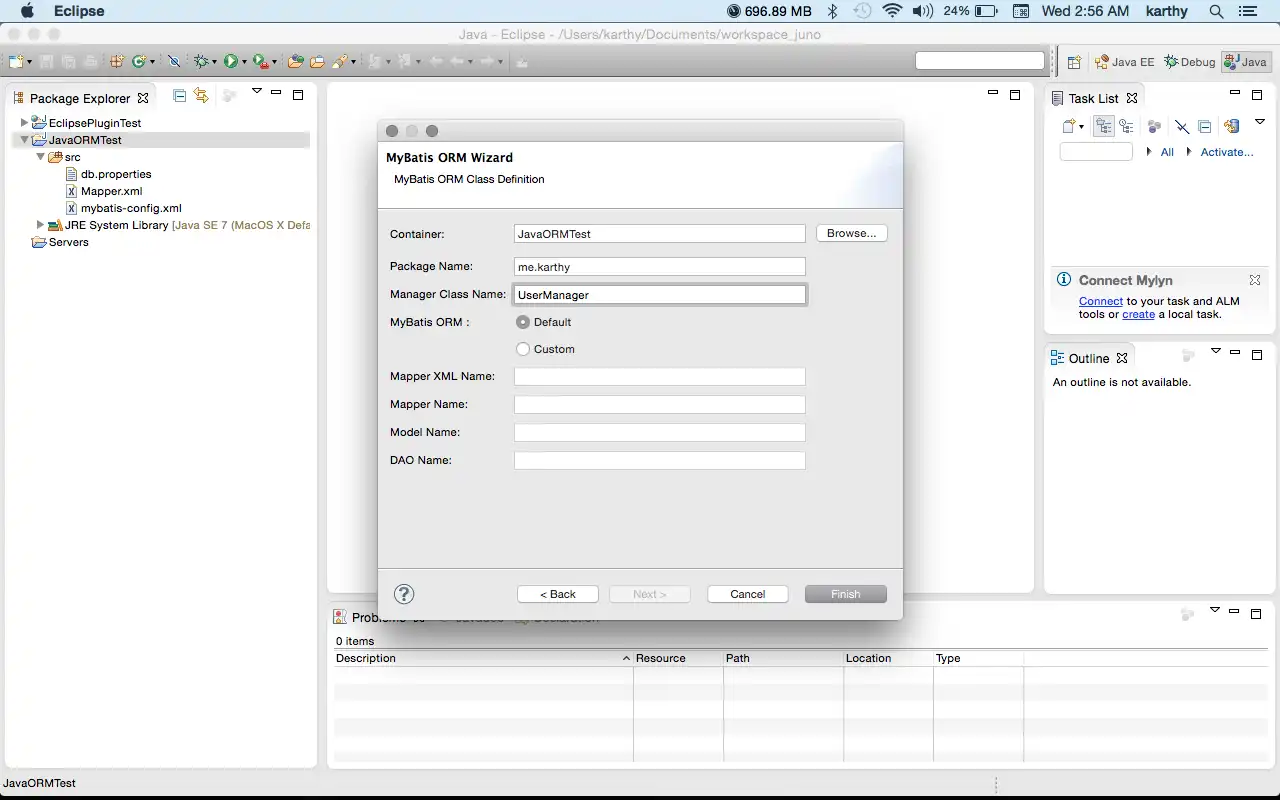The image size is (1280, 800).
Task: Select the Outline tab
Action: click(x=1088, y=358)
